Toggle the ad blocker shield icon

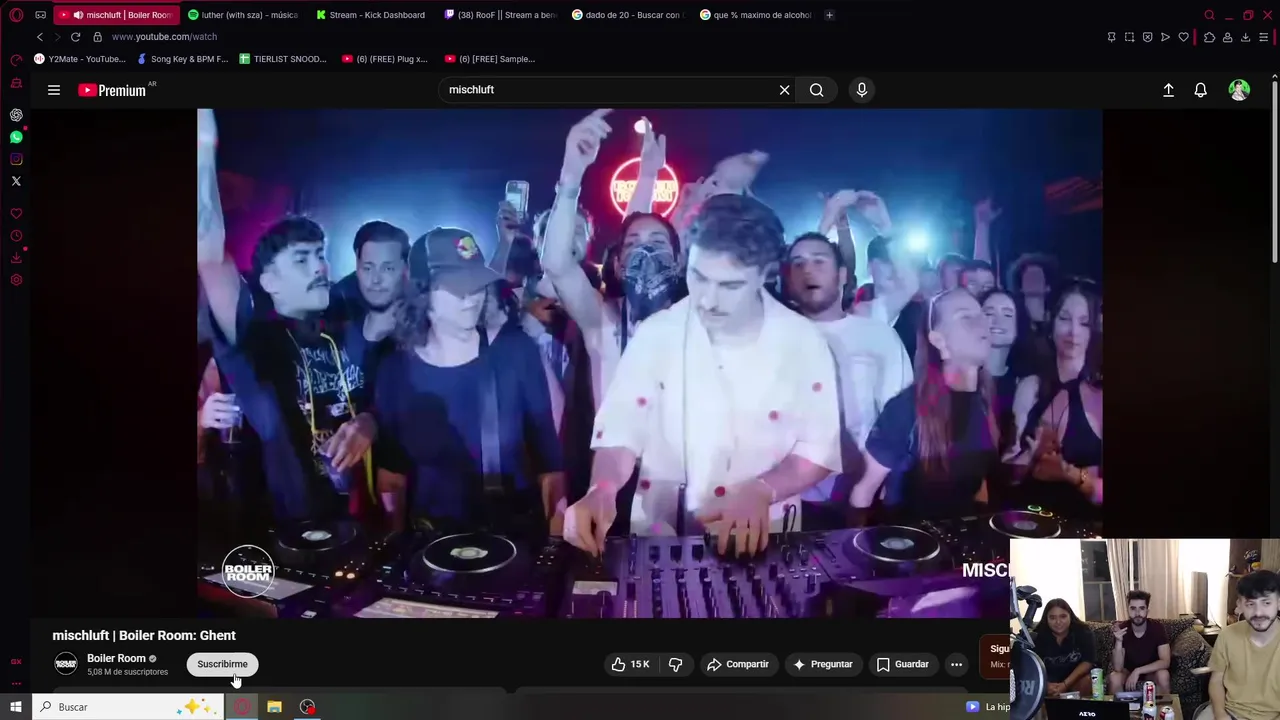coord(1147,37)
